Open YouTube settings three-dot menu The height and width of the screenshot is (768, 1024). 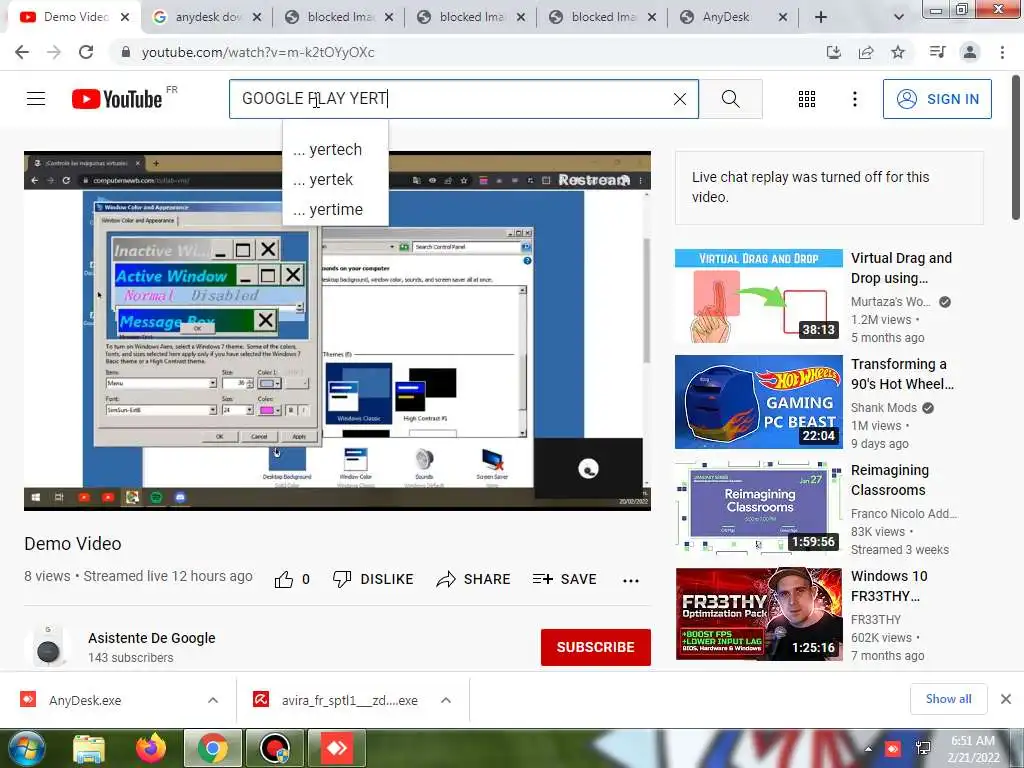point(854,99)
